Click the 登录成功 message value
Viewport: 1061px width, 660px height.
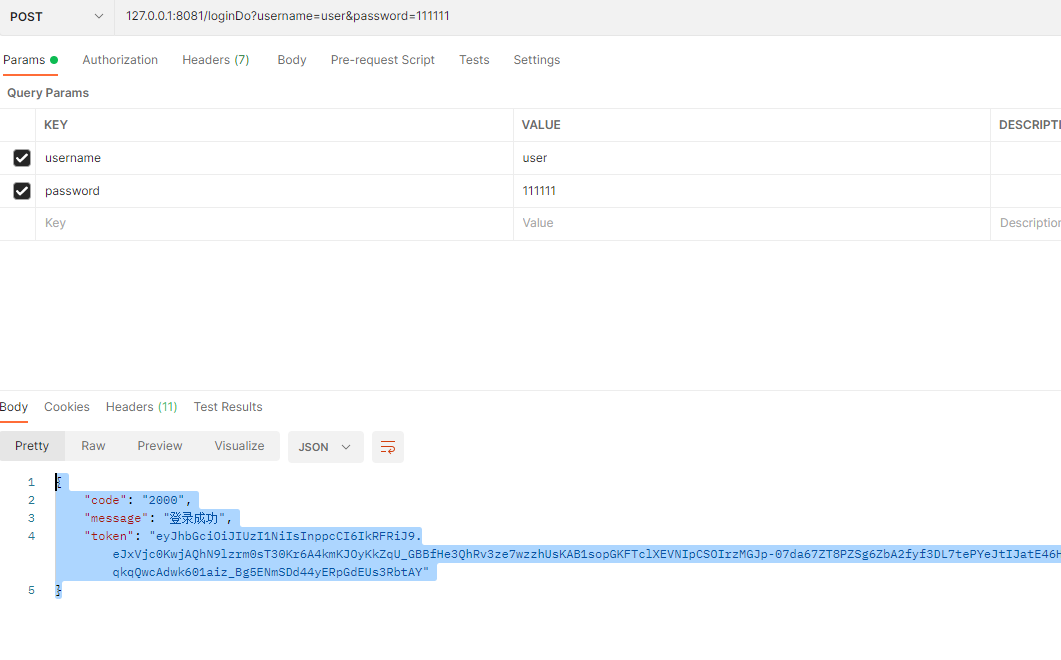coord(194,519)
